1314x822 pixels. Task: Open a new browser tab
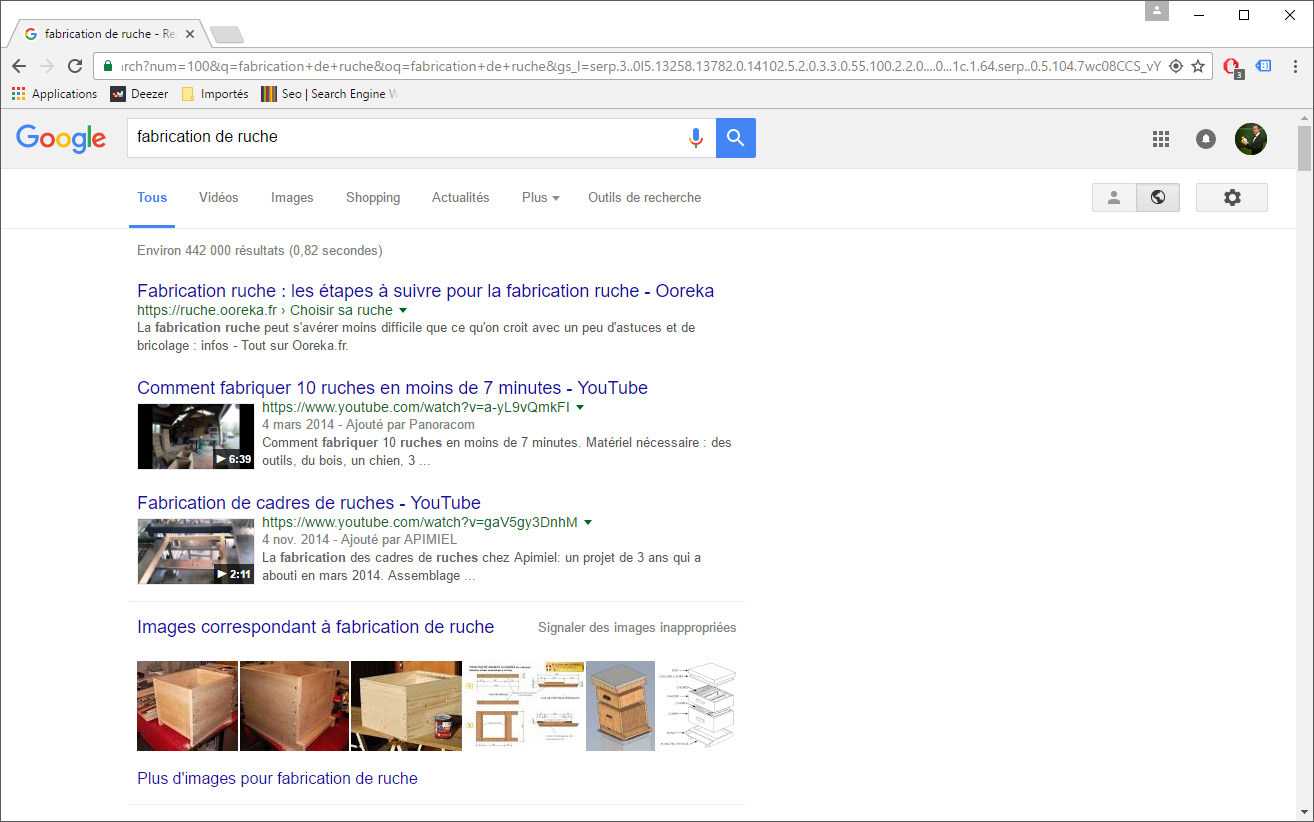point(227,35)
